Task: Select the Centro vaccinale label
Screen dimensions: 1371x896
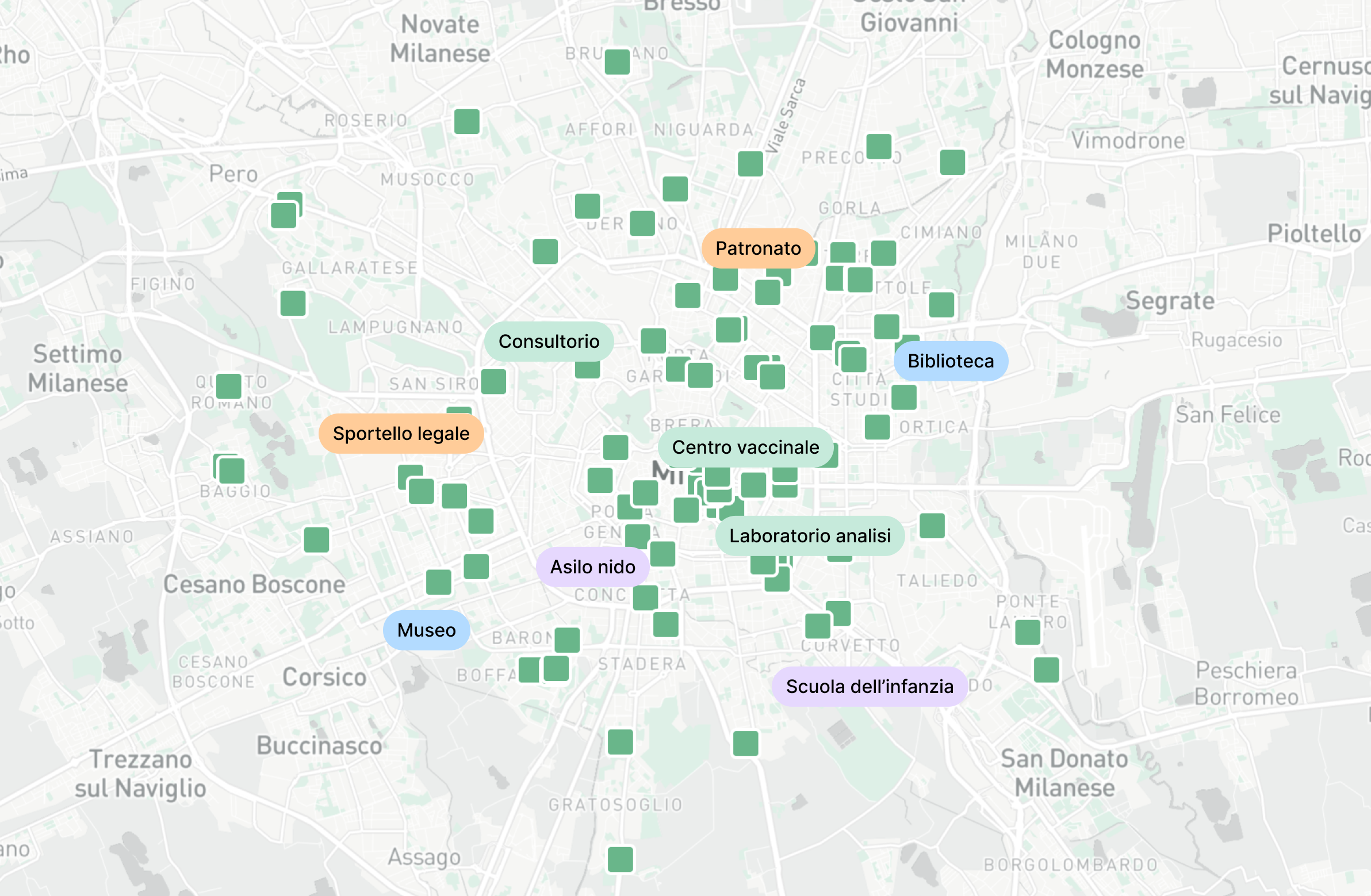Action: (x=745, y=447)
